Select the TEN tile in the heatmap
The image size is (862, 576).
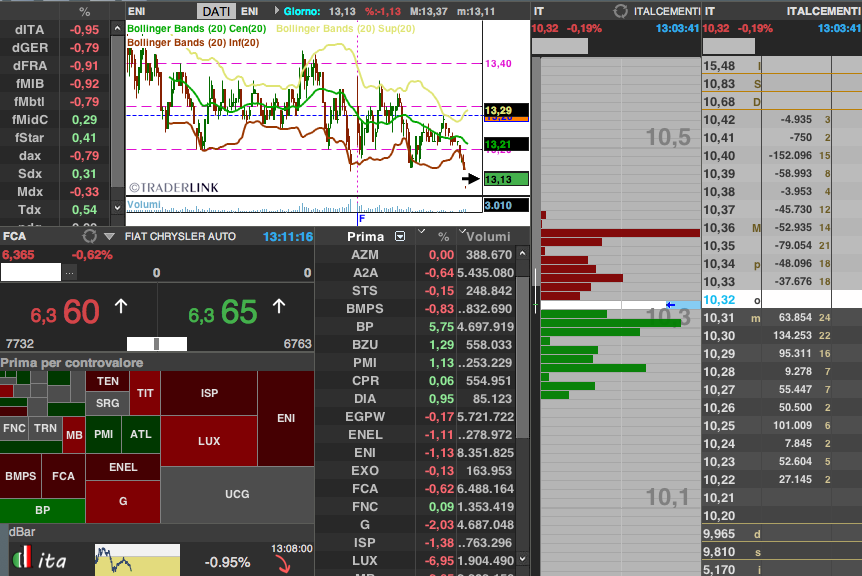coord(108,381)
